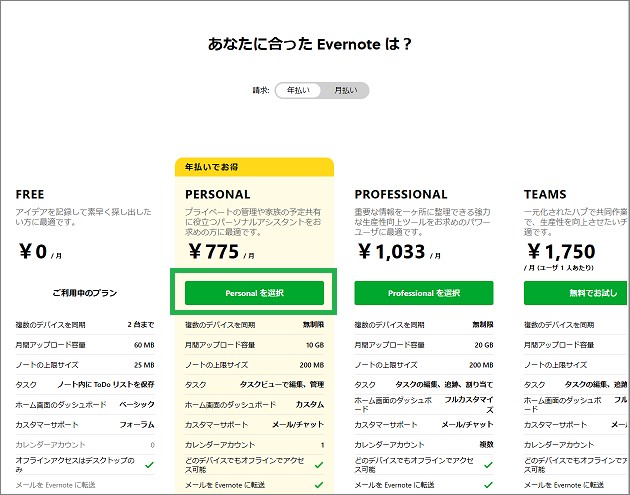Screen dimensions: 630x495
Task: Click the FREE offline access checkmark
Action: pyautogui.click(x=149, y=465)
